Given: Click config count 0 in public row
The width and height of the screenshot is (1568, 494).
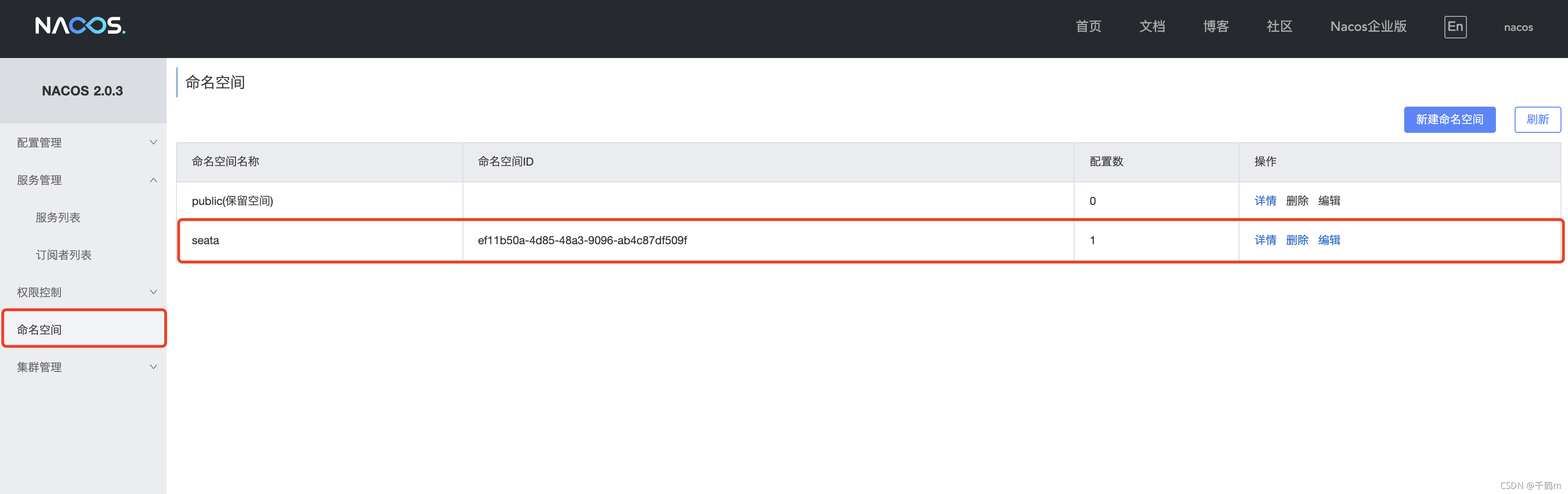Looking at the screenshot, I should (1092, 201).
